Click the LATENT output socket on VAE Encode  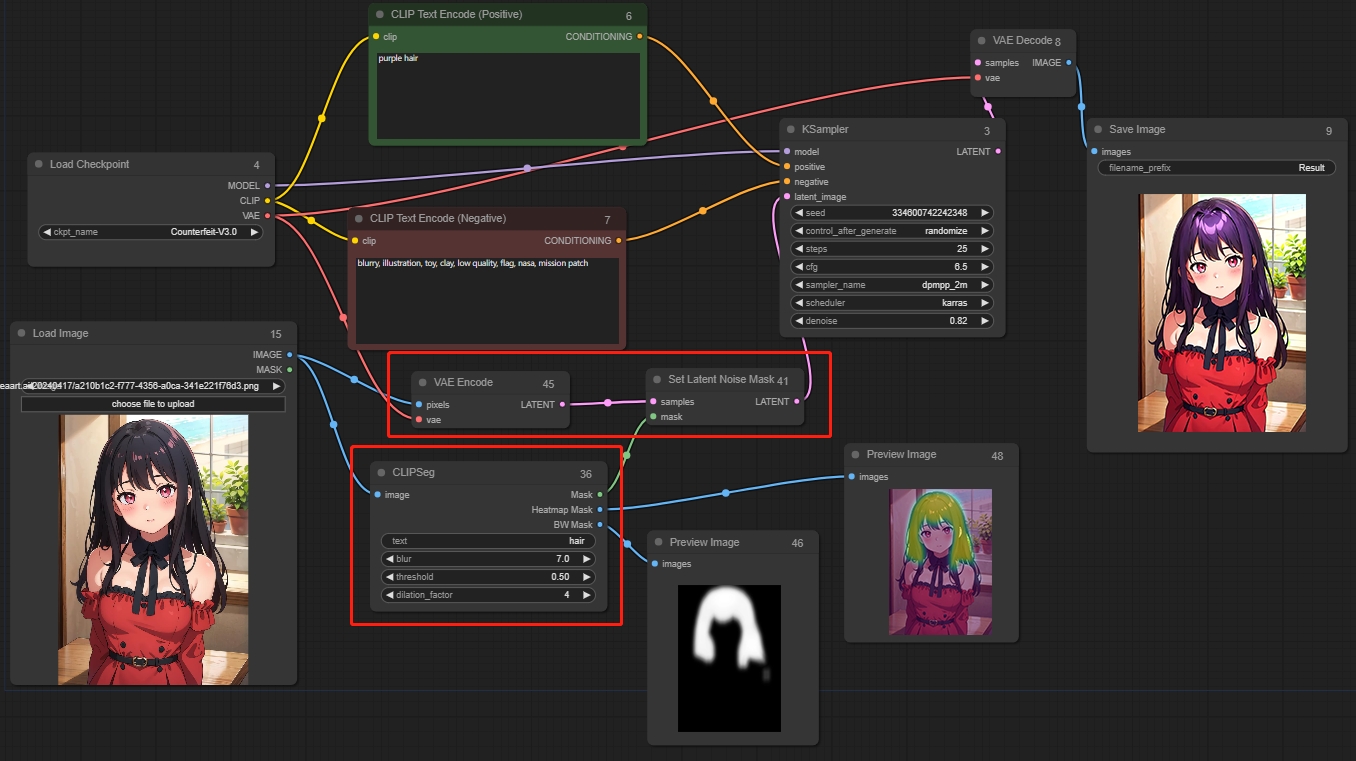[x=562, y=405]
